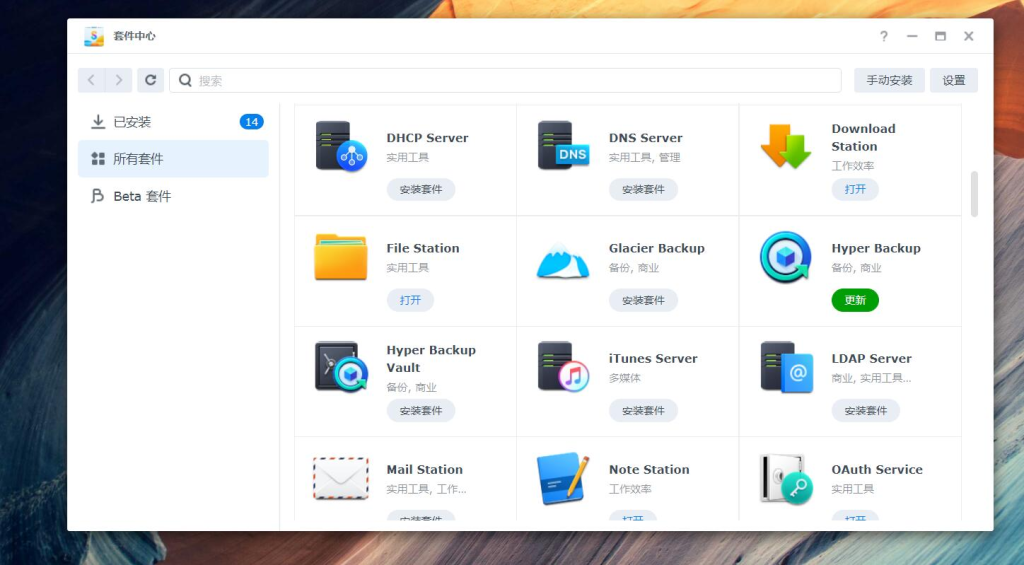This screenshot has width=1024, height=565.
Task: Click the Beta packages sidebar icon
Action: click(x=97, y=196)
